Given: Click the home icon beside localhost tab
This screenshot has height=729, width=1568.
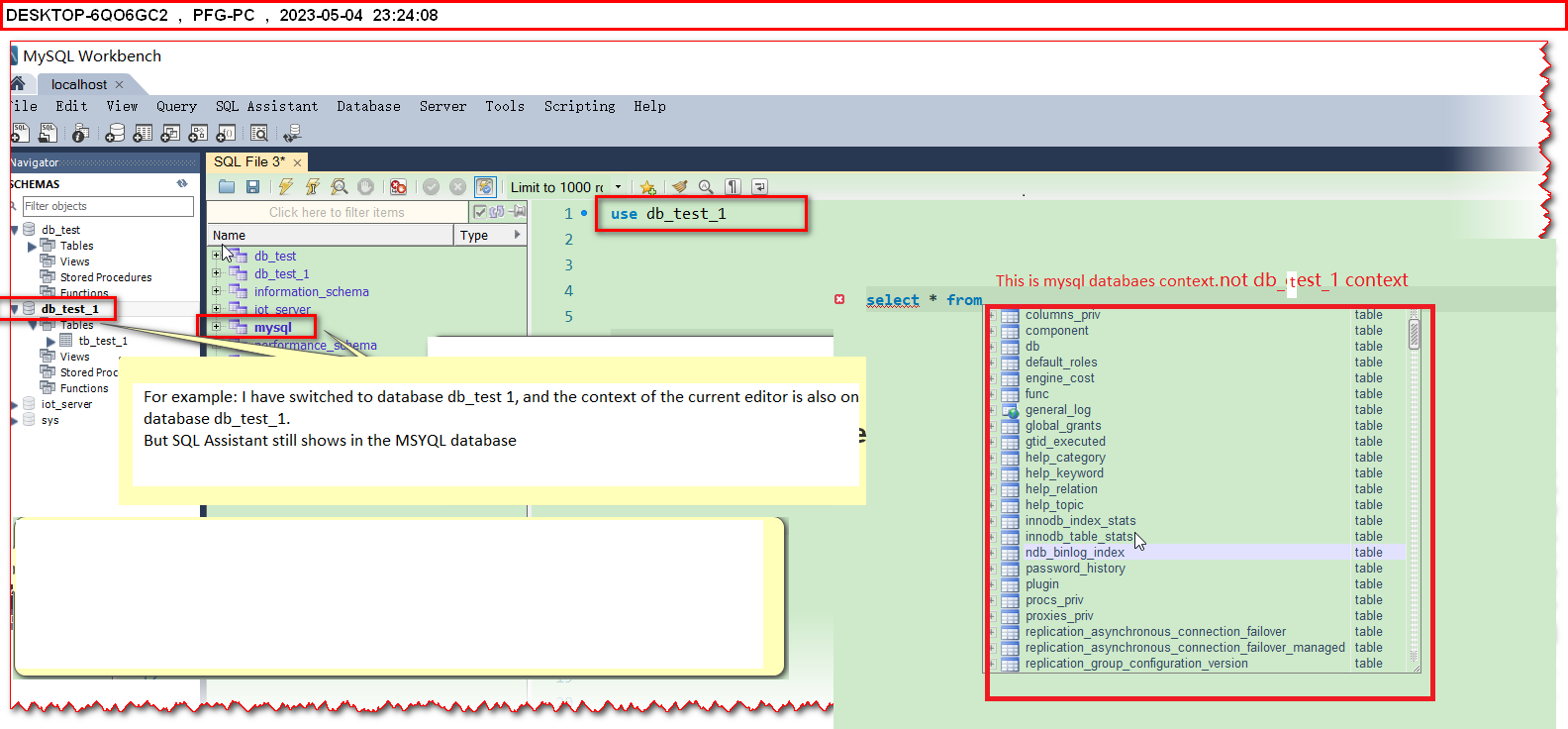Looking at the screenshot, I should coord(18,84).
